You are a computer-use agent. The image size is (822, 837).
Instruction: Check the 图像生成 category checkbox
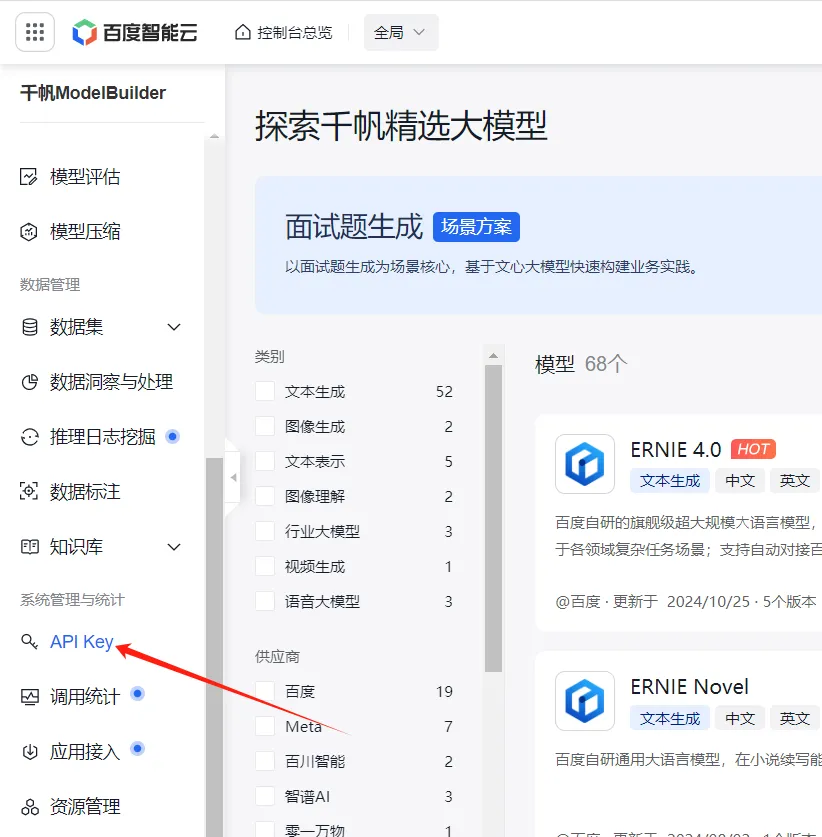(265, 426)
